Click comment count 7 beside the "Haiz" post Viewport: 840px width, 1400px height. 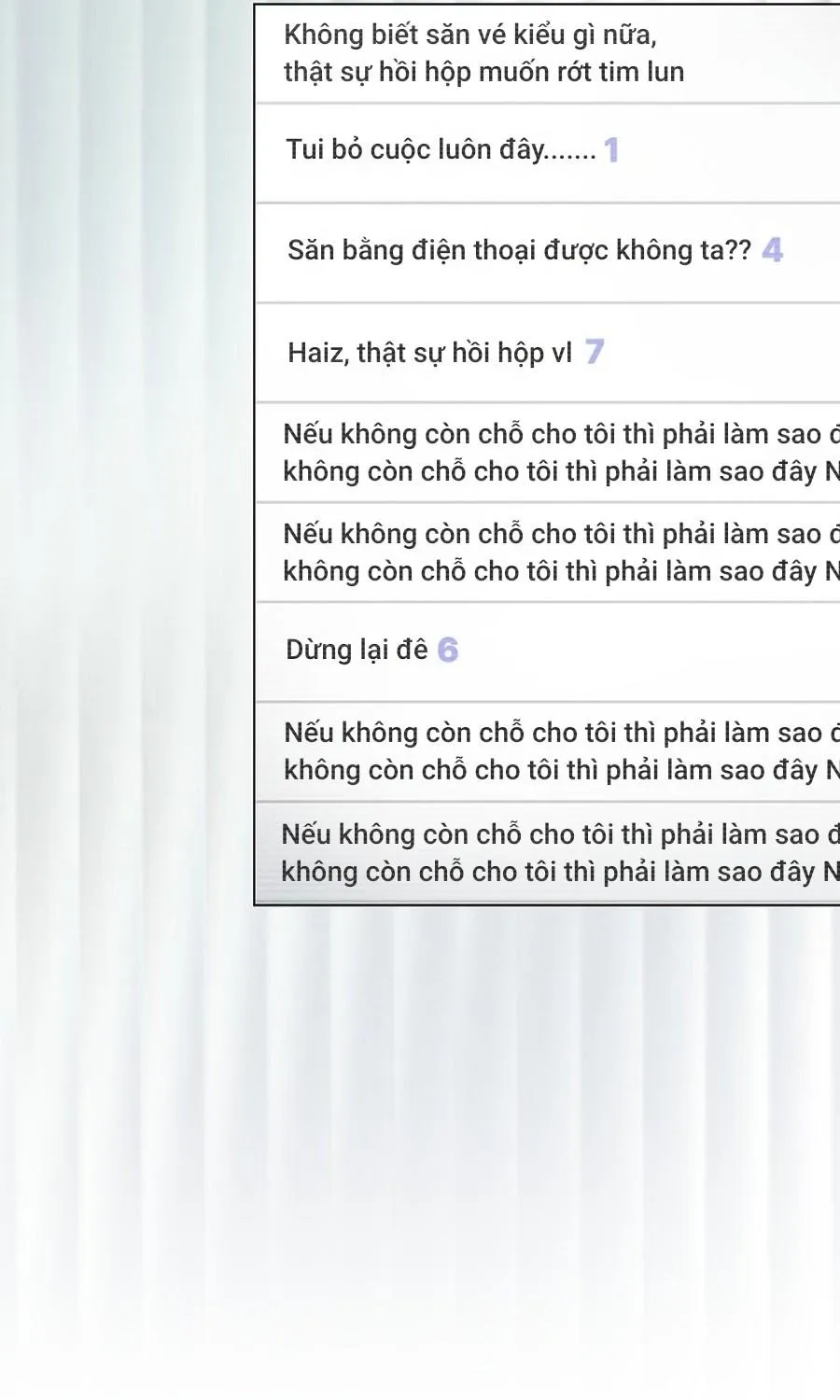pos(595,351)
